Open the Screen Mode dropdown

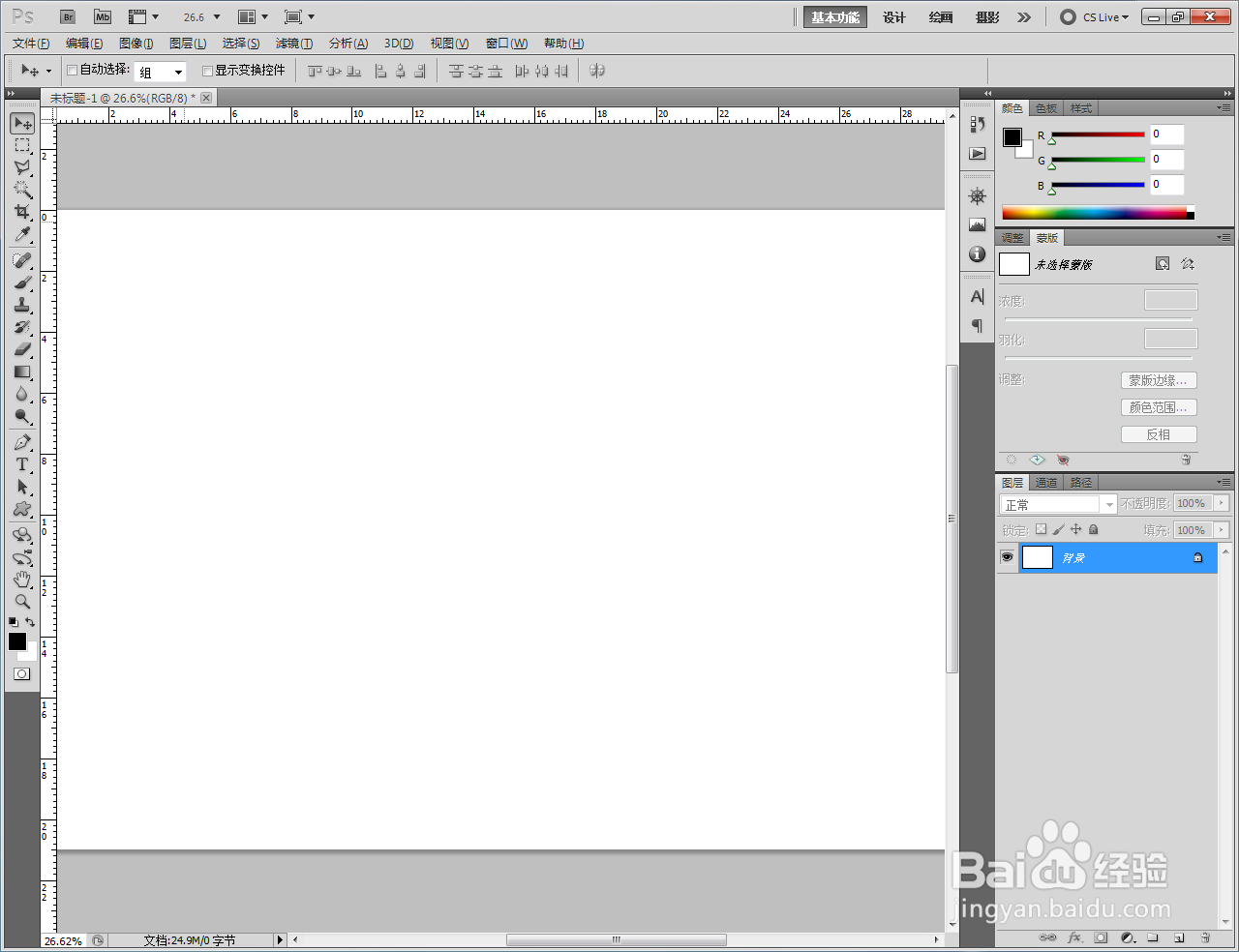(300, 17)
